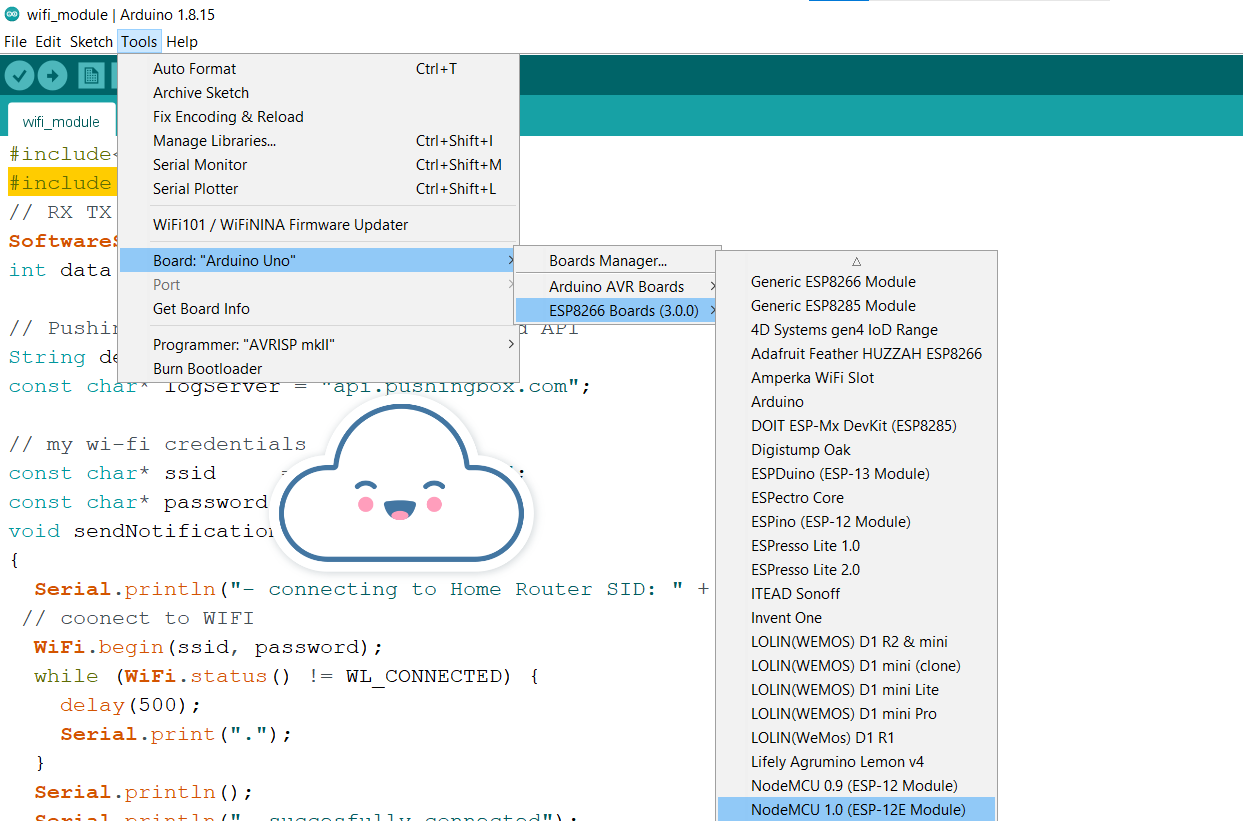This screenshot has width=1243, height=821.
Task: Choose ESPino (ESP-12 Module)
Action: [857, 522]
